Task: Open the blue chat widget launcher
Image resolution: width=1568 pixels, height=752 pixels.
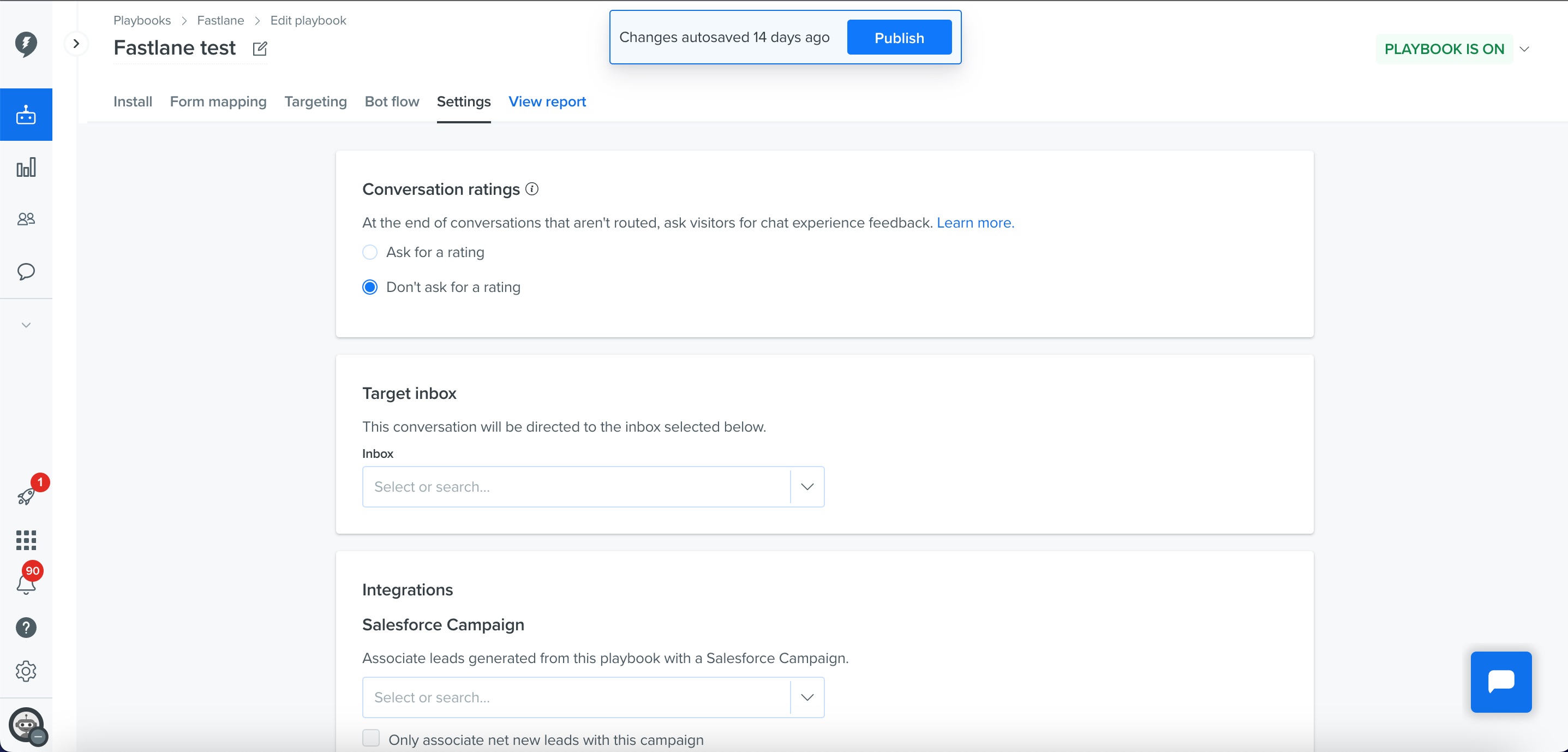Action: (1501, 682)
